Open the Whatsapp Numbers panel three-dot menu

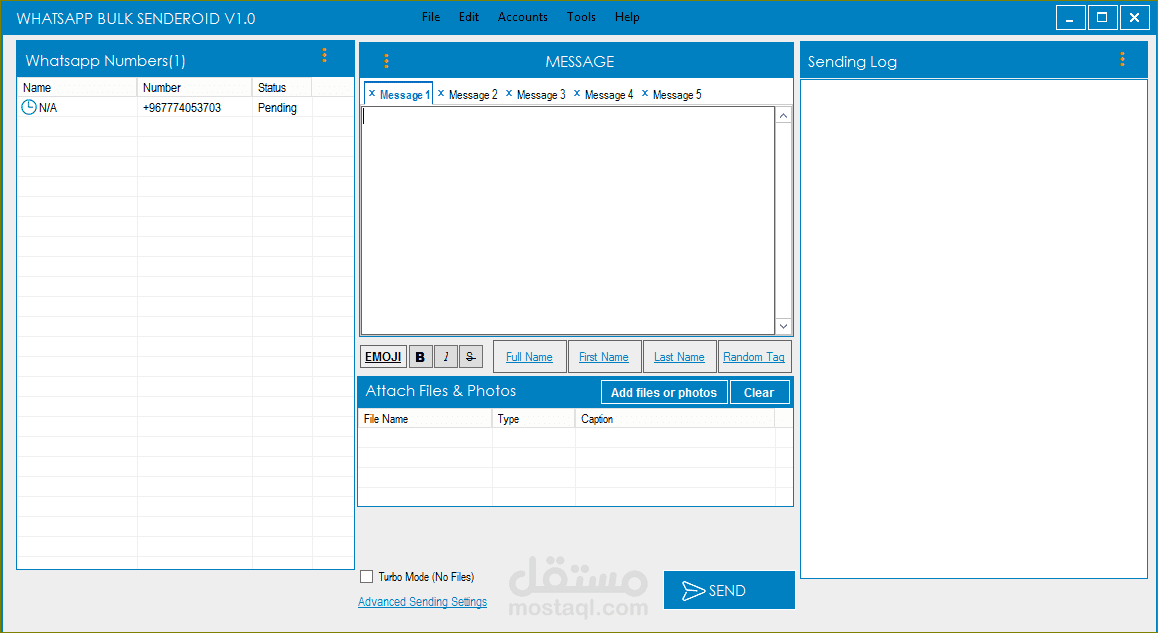324,55
